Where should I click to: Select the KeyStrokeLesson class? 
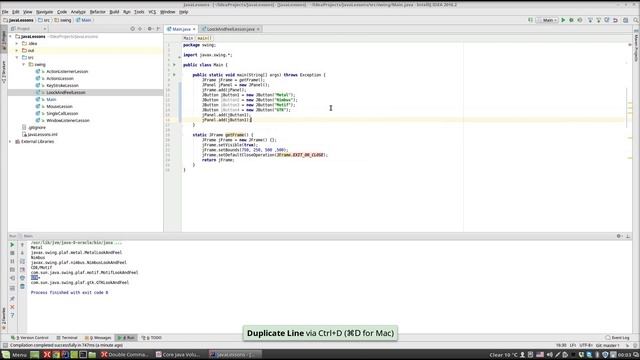(x=62, y=86)
